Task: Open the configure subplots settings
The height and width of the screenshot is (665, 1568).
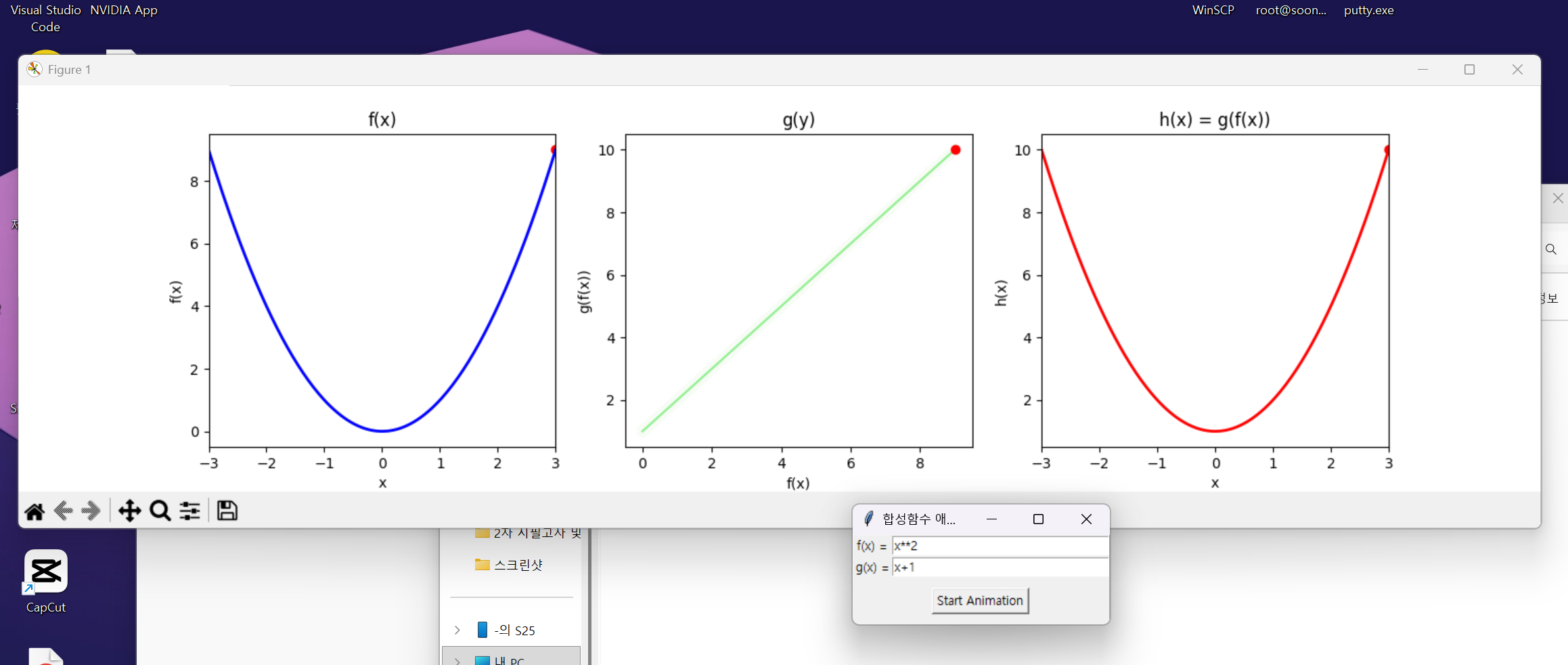Action: (190, 511)
